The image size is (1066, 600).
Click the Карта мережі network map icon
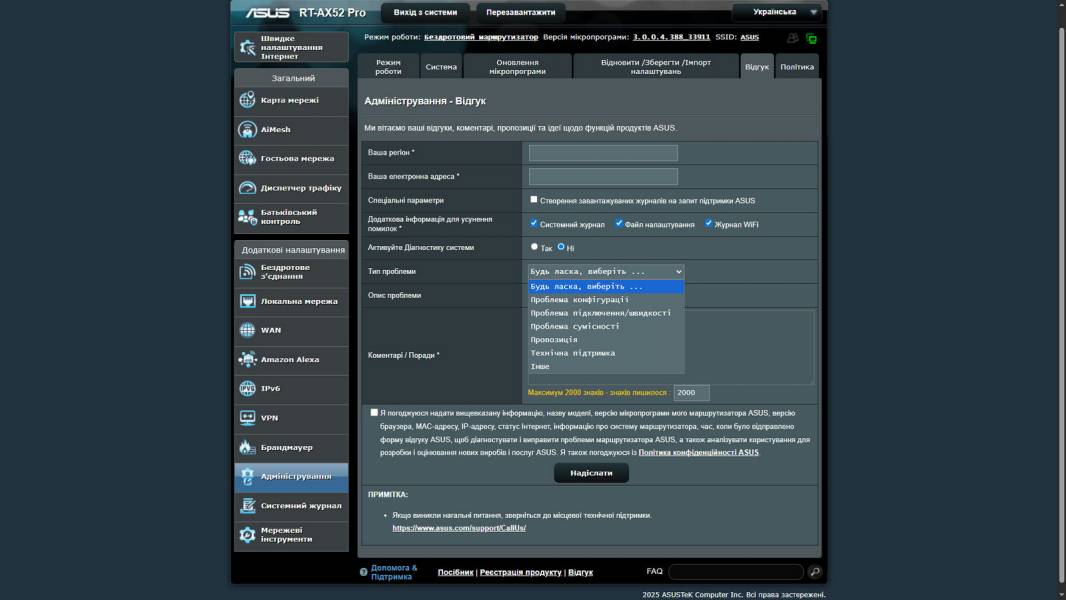pos(247,100)
